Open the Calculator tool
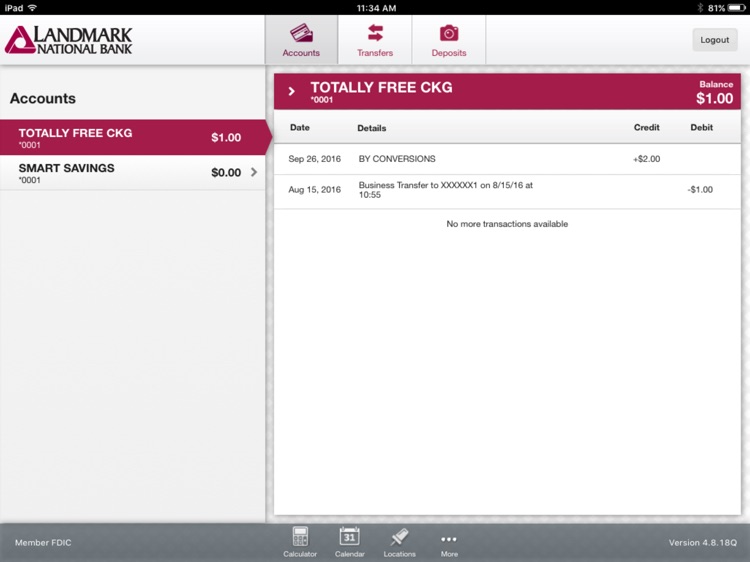The width and height of the screenshot is (750, 562). (x=300, y=542)
